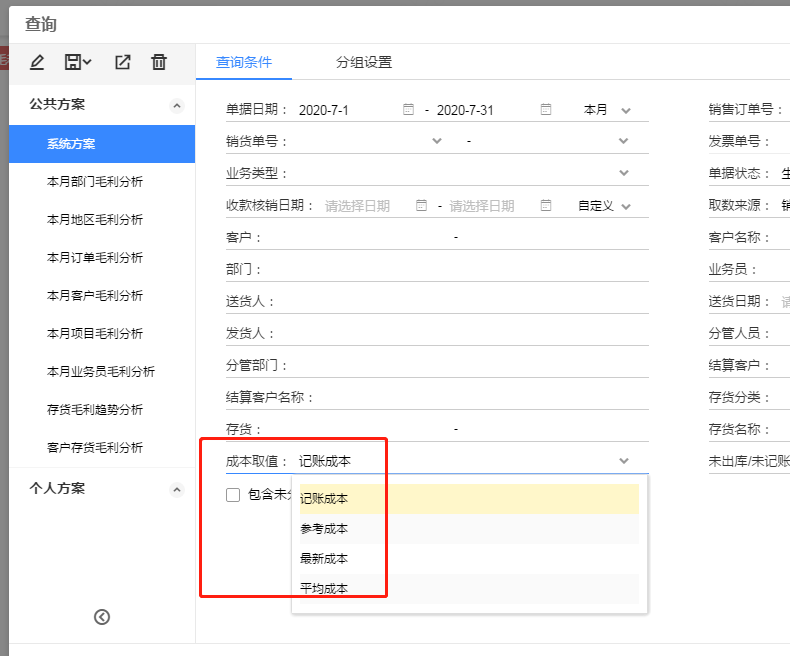Image resolution: width=790 pixels, height=656 pixels.
Task: Select the 系统方案 scheme
Action: (102, 144)
